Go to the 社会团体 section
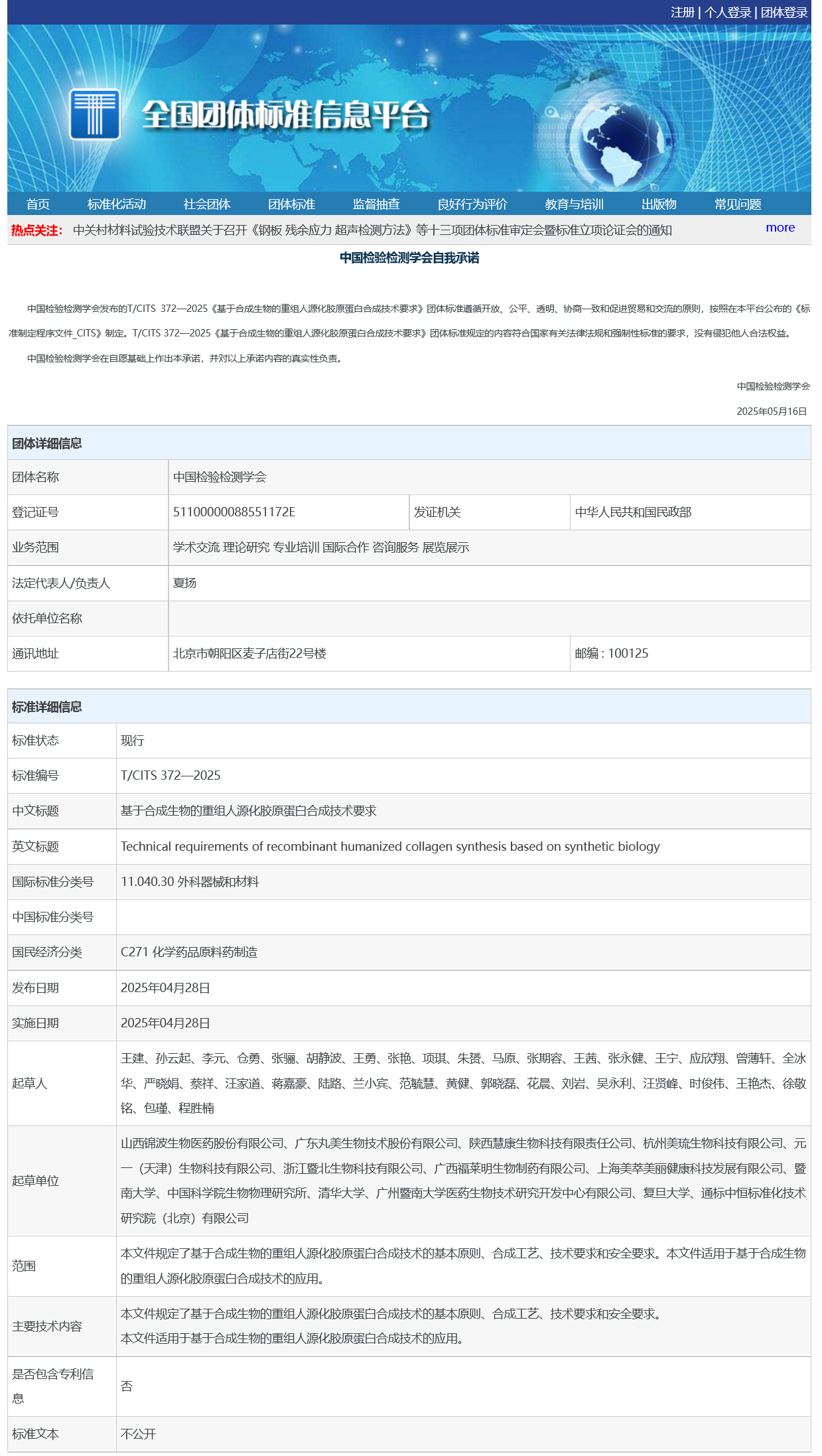The height and width of the screenshot is (1456, 822). (207, 204)
